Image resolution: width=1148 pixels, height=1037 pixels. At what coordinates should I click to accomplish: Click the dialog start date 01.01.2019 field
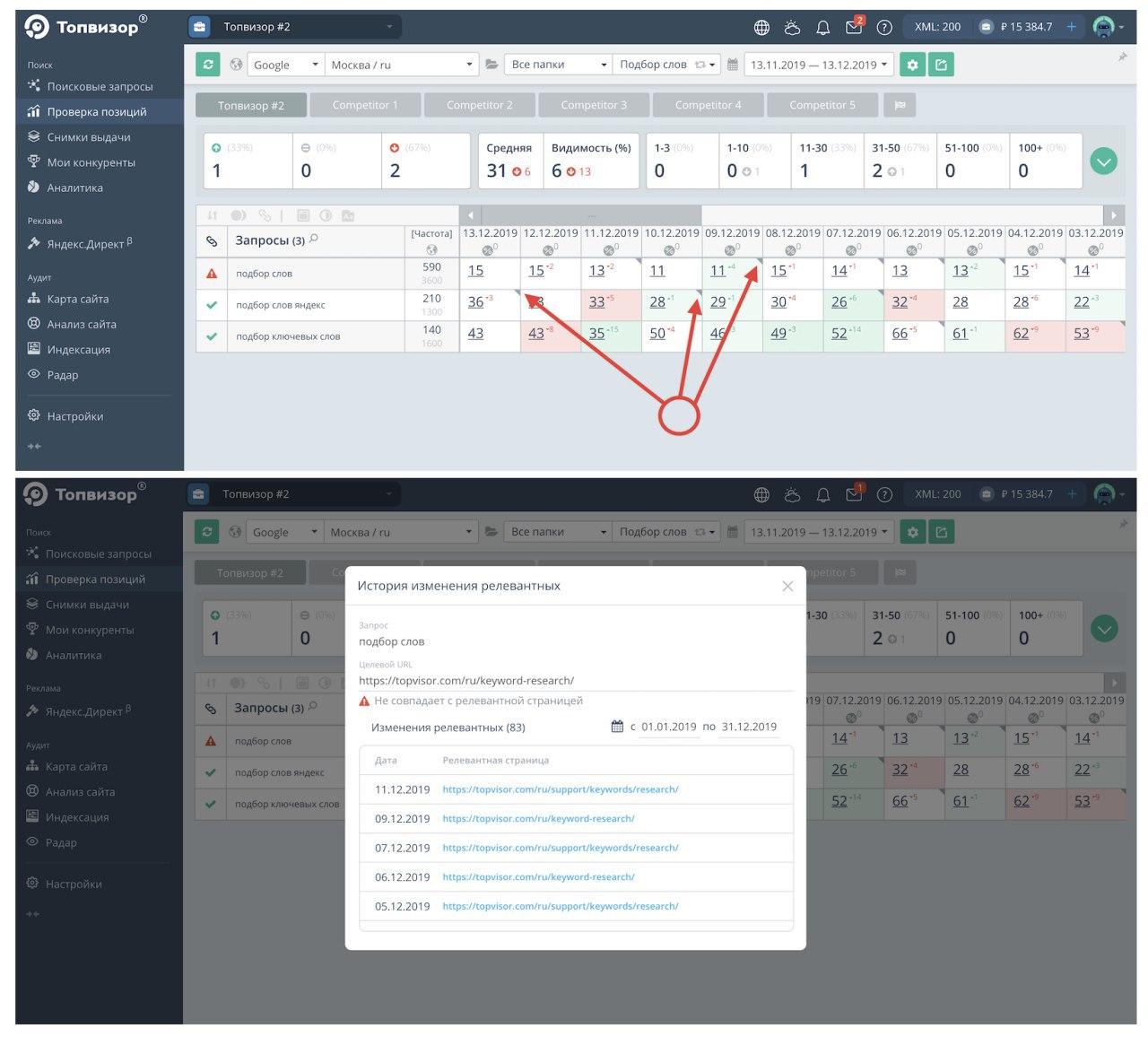[669, 727]
